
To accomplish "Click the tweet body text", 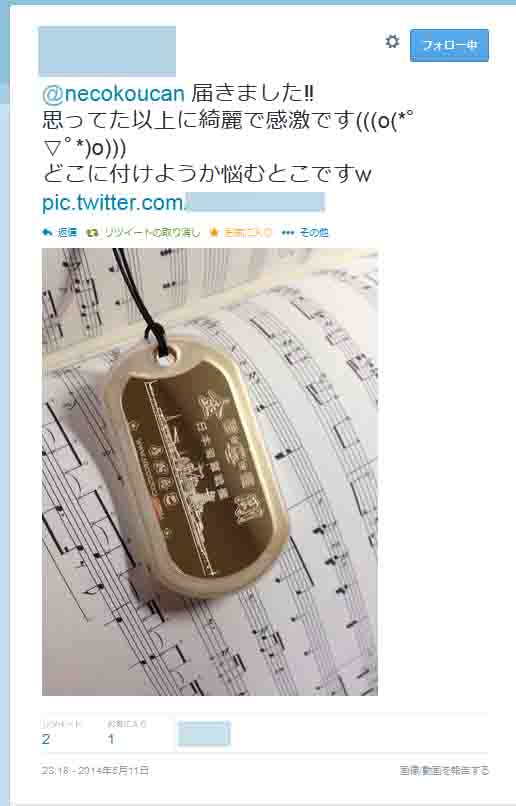I will [x=229, y=134].
